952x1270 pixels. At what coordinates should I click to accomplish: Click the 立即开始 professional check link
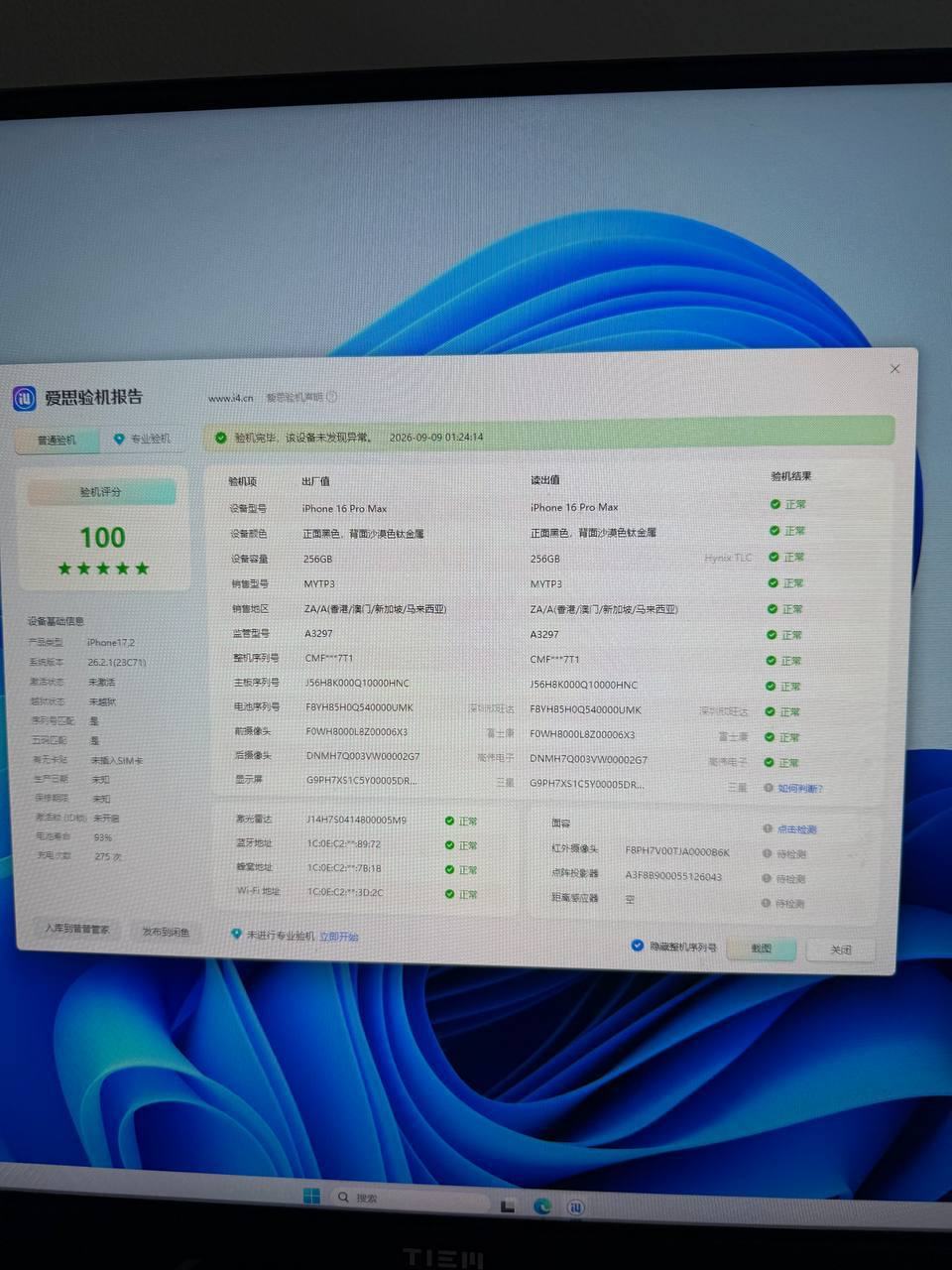pos(339,937)
